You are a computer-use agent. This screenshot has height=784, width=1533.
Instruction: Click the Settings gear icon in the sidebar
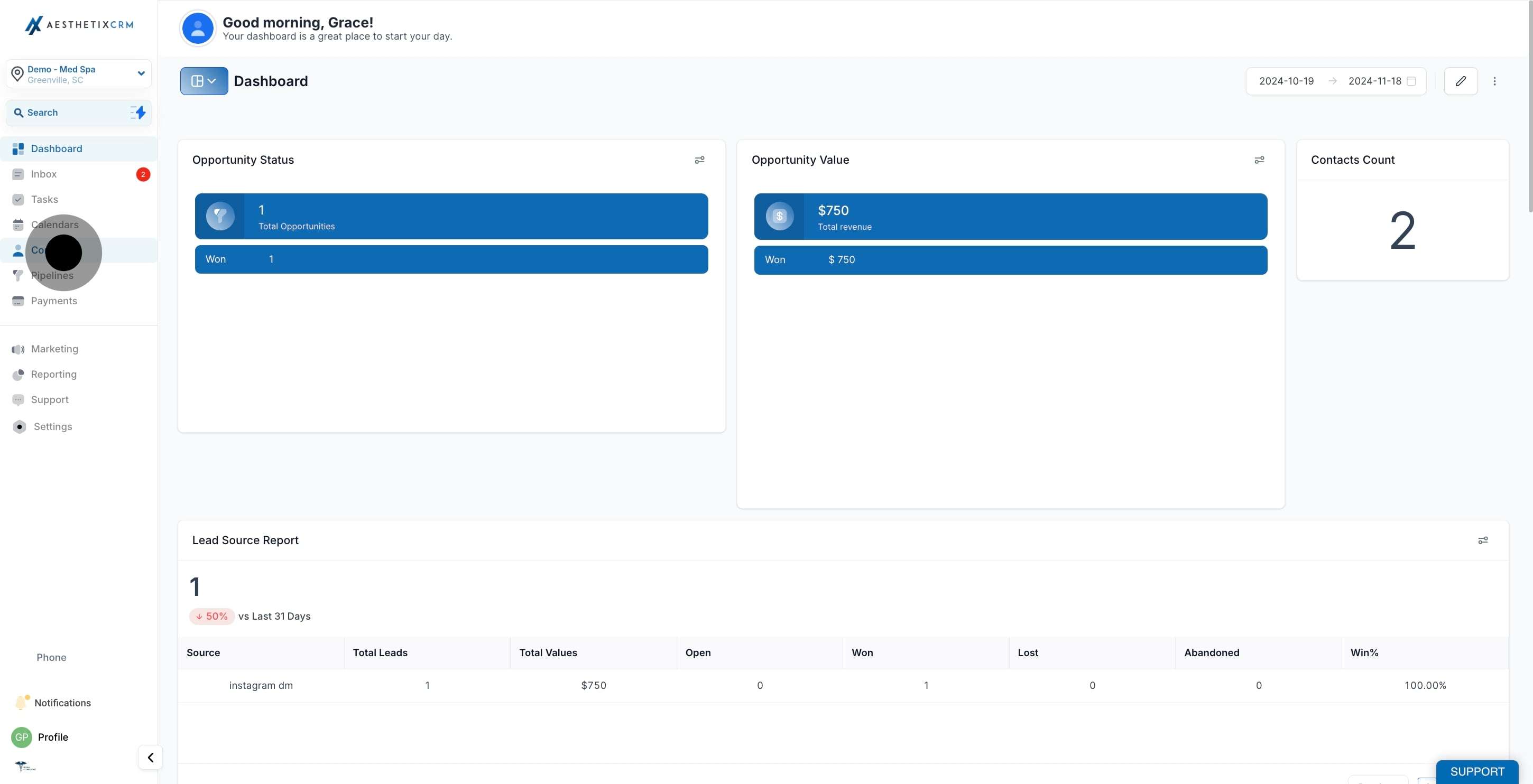[x=20, y=427]
